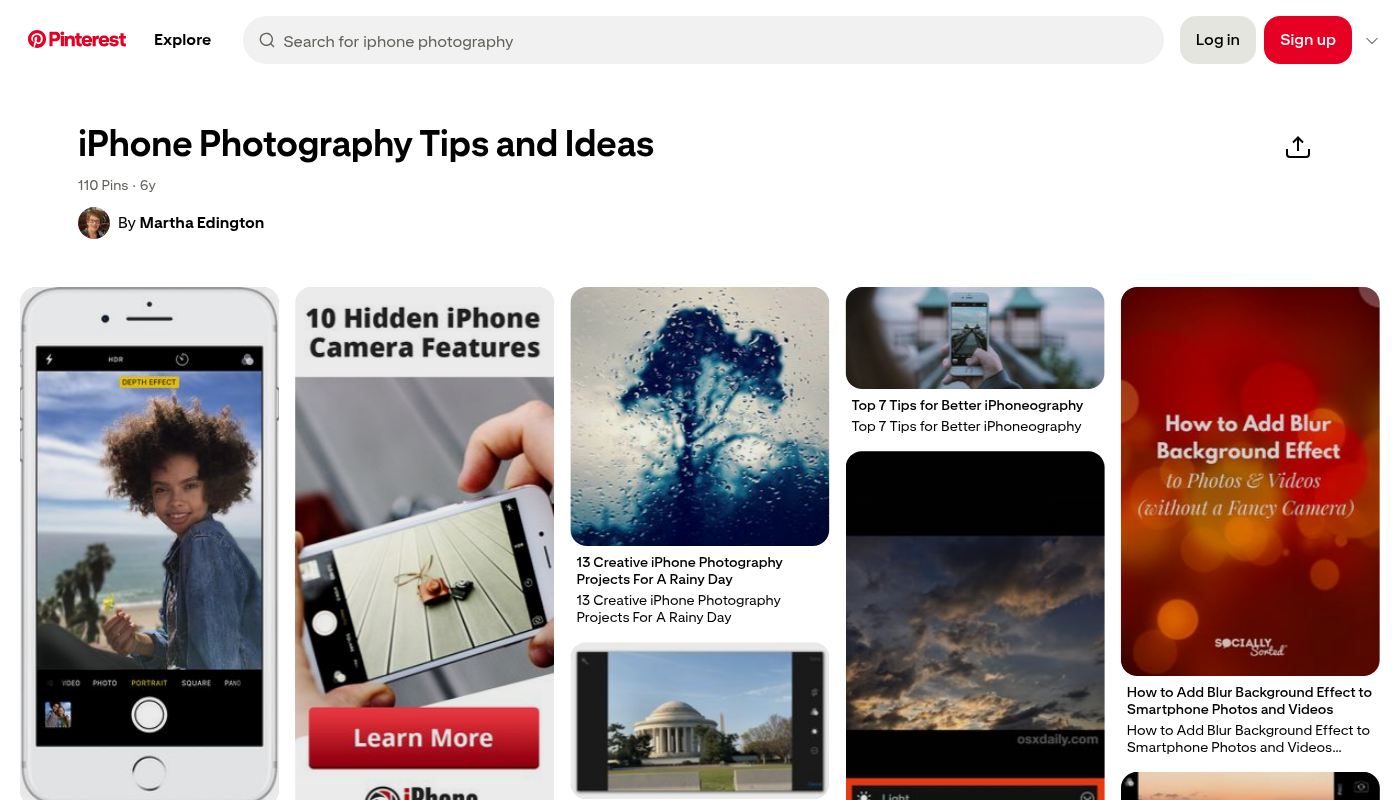Screen dimensions: 1400x800
Task: Click the How to Add Blur Background Effect title
Action: coord(1249,701)
